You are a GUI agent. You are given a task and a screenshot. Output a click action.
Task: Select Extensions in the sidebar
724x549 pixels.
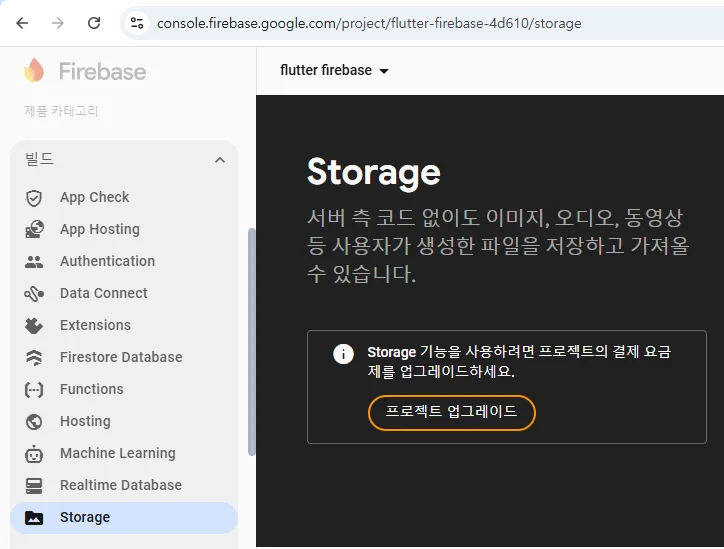124,325
